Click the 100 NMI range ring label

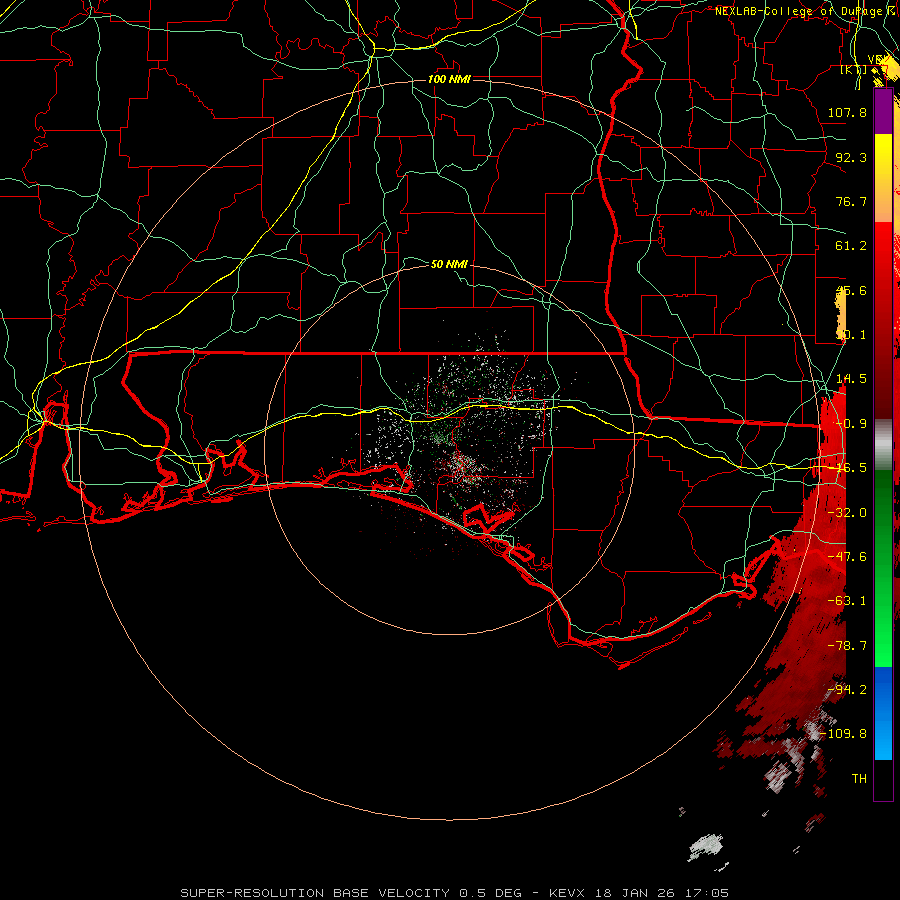(x=449, y=79)
